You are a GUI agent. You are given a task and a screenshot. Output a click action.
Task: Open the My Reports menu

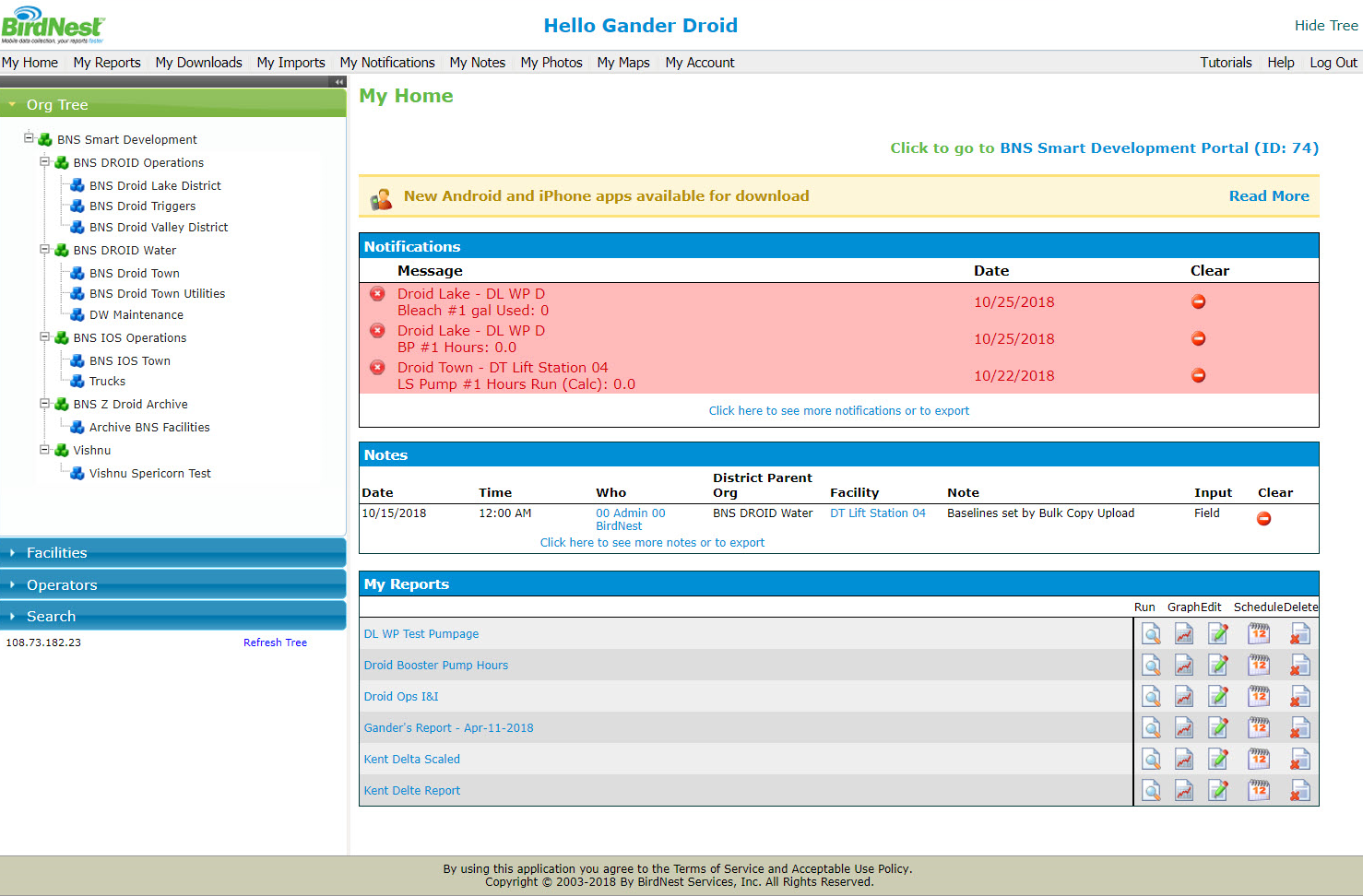(107, 63)
